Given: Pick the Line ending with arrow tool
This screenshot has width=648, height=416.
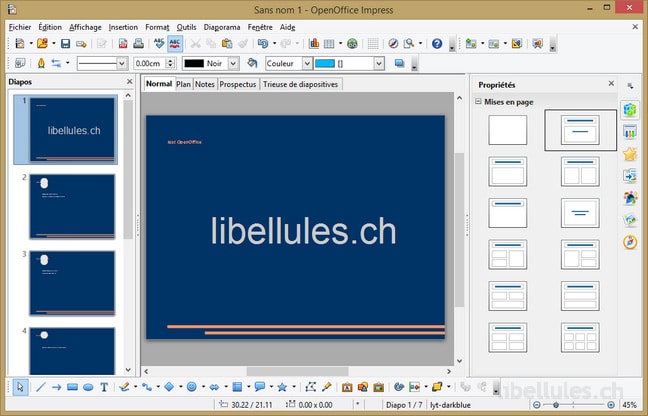Looking at the screenshot, I should pyautogui.click(x=57, y=387).
